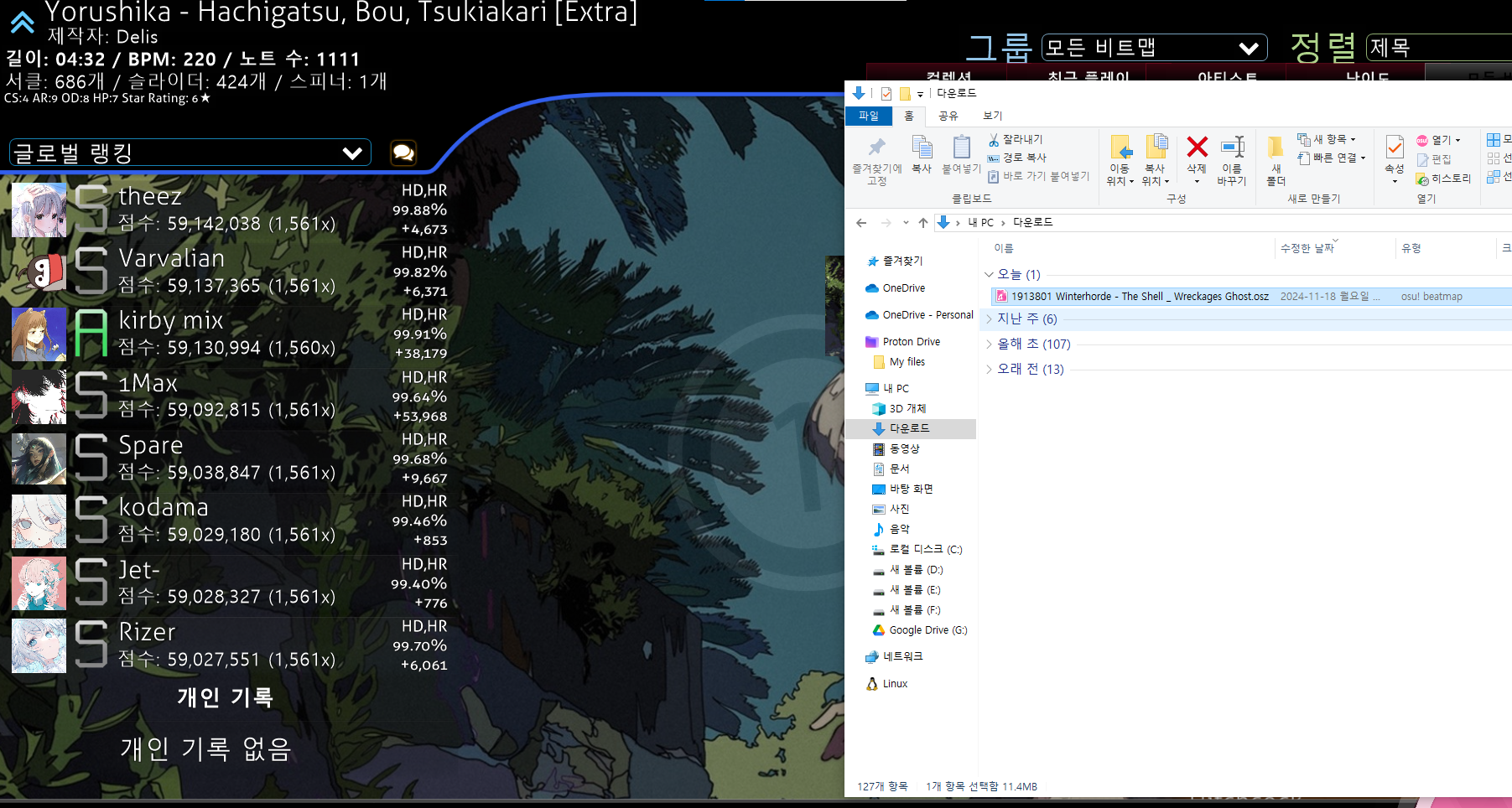This screenshot has width=1512, height=808.
Task: Click theez's avatar in the leaderboard
Action: [39, 210]
